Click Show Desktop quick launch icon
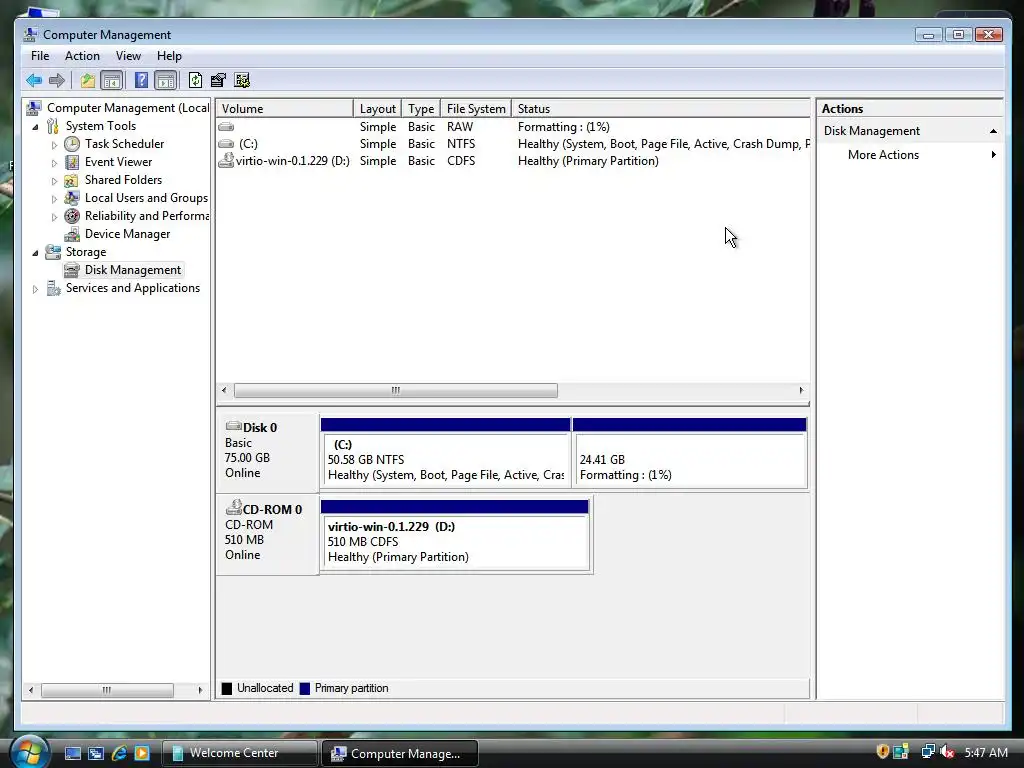Image resolution: width=1024 pixels, height=768 pixels. 72,753
